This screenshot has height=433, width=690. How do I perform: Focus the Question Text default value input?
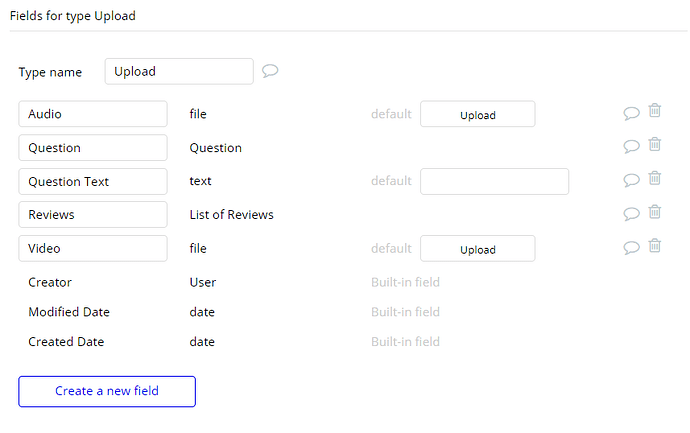pos(494,181)
